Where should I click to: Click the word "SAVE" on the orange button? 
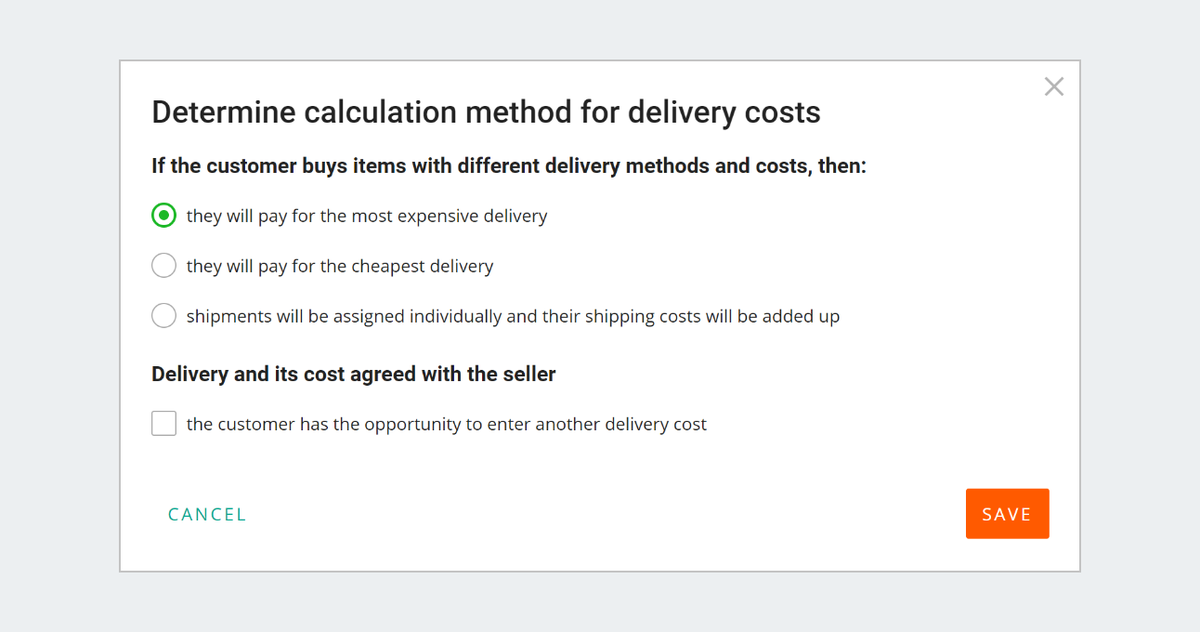click(1007, 514)
